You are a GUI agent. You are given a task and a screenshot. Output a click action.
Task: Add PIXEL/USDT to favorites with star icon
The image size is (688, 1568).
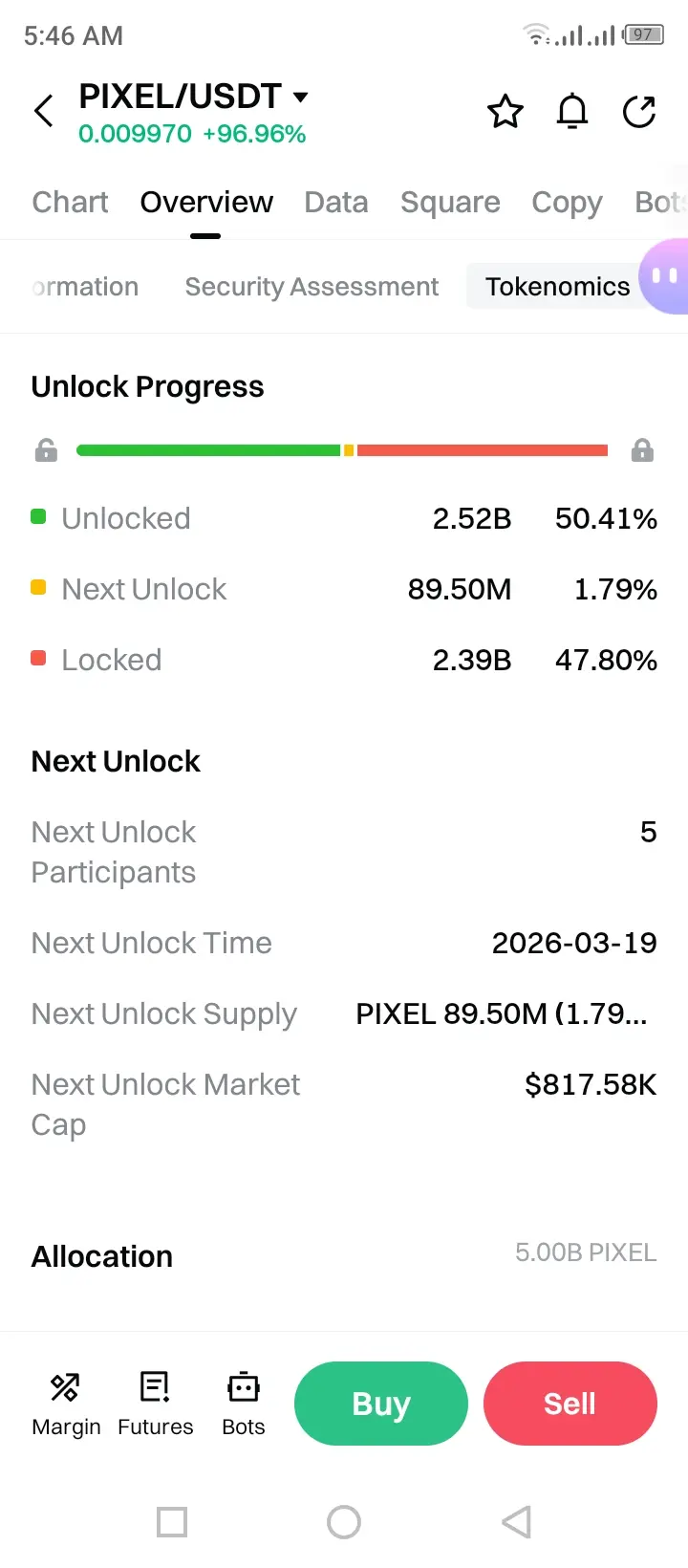(x=505, y=112)
